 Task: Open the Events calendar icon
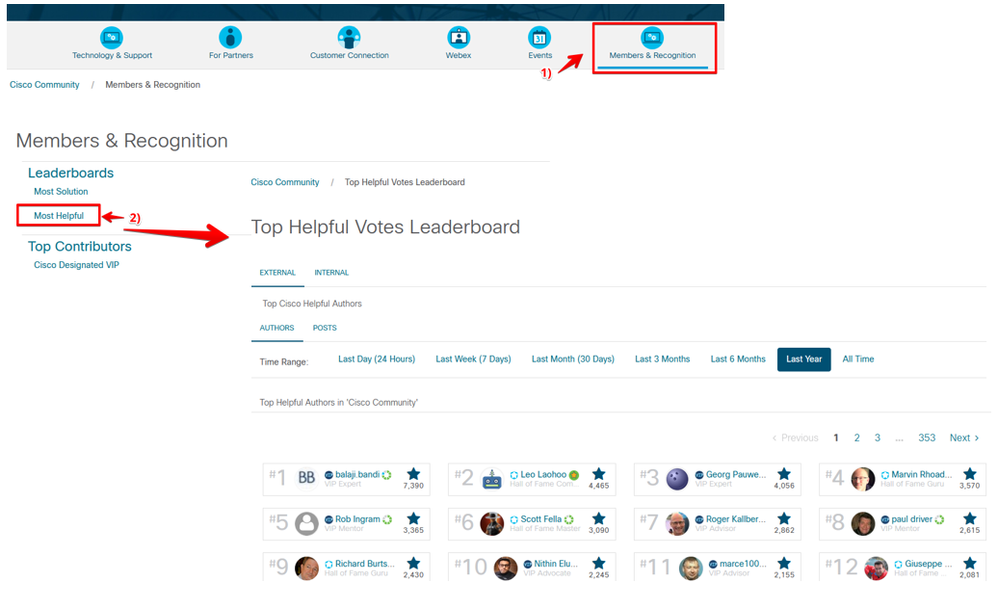pos(540,38)
